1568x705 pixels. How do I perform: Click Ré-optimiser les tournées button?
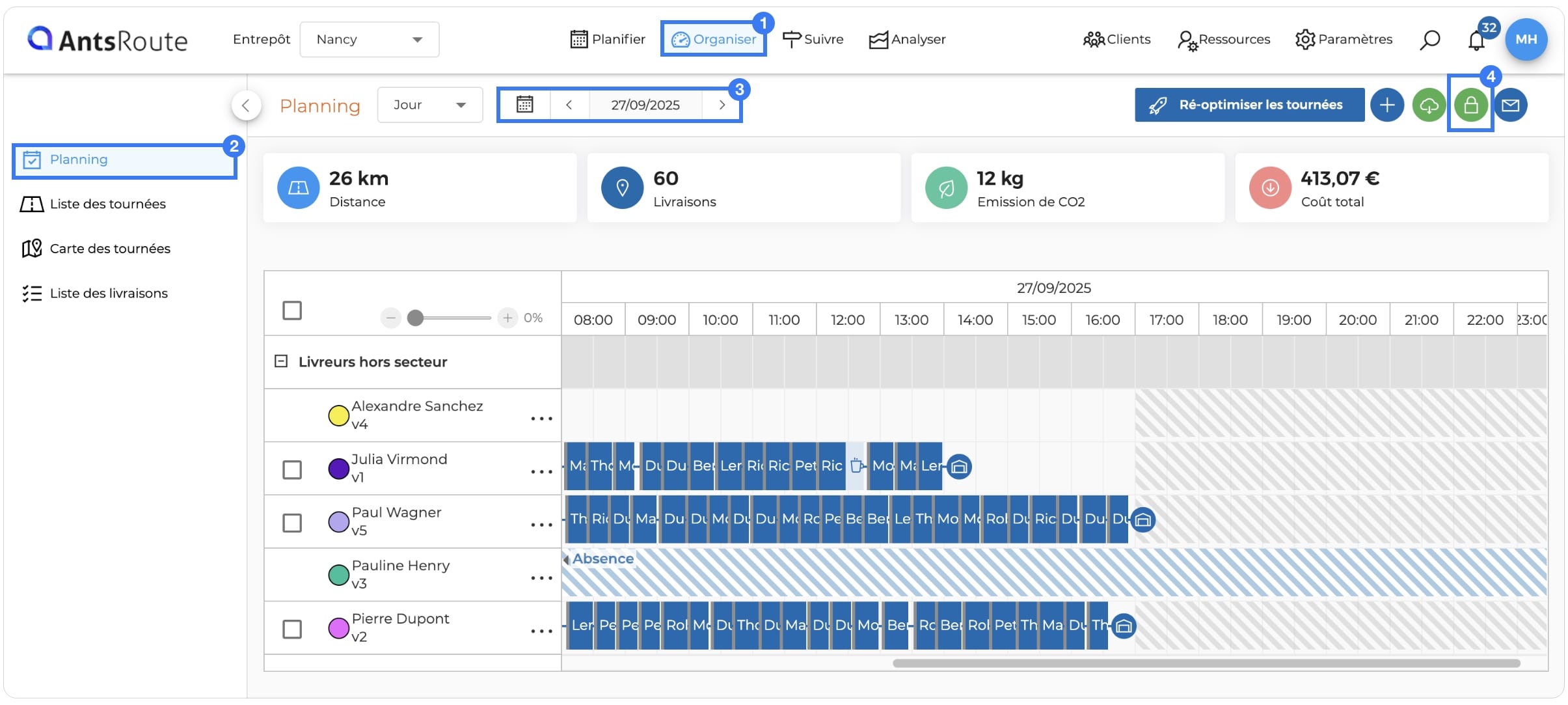pyautogui.click(x=1249, y=105)
